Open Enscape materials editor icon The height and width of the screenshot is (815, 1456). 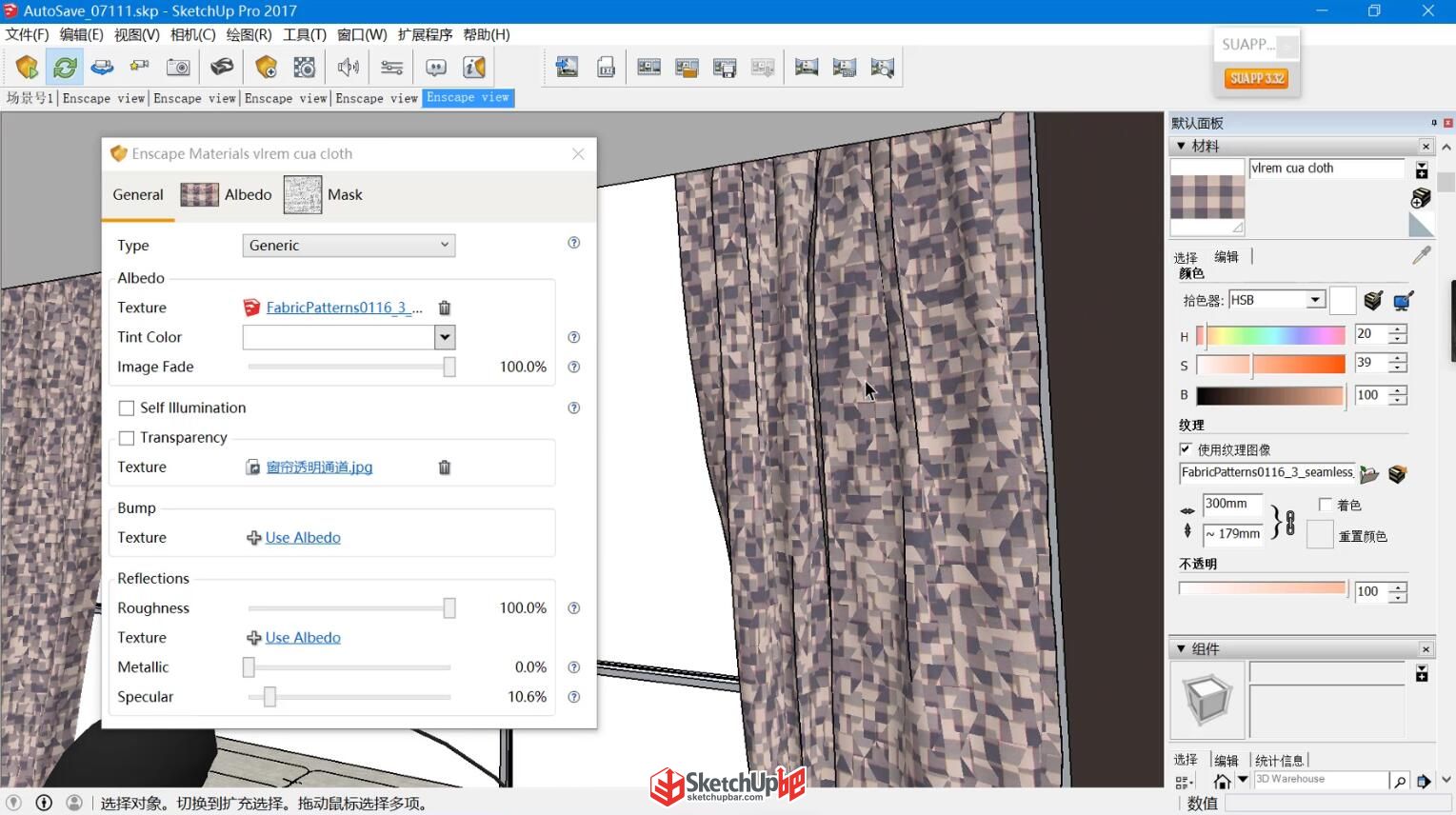[x=304, y=67]
